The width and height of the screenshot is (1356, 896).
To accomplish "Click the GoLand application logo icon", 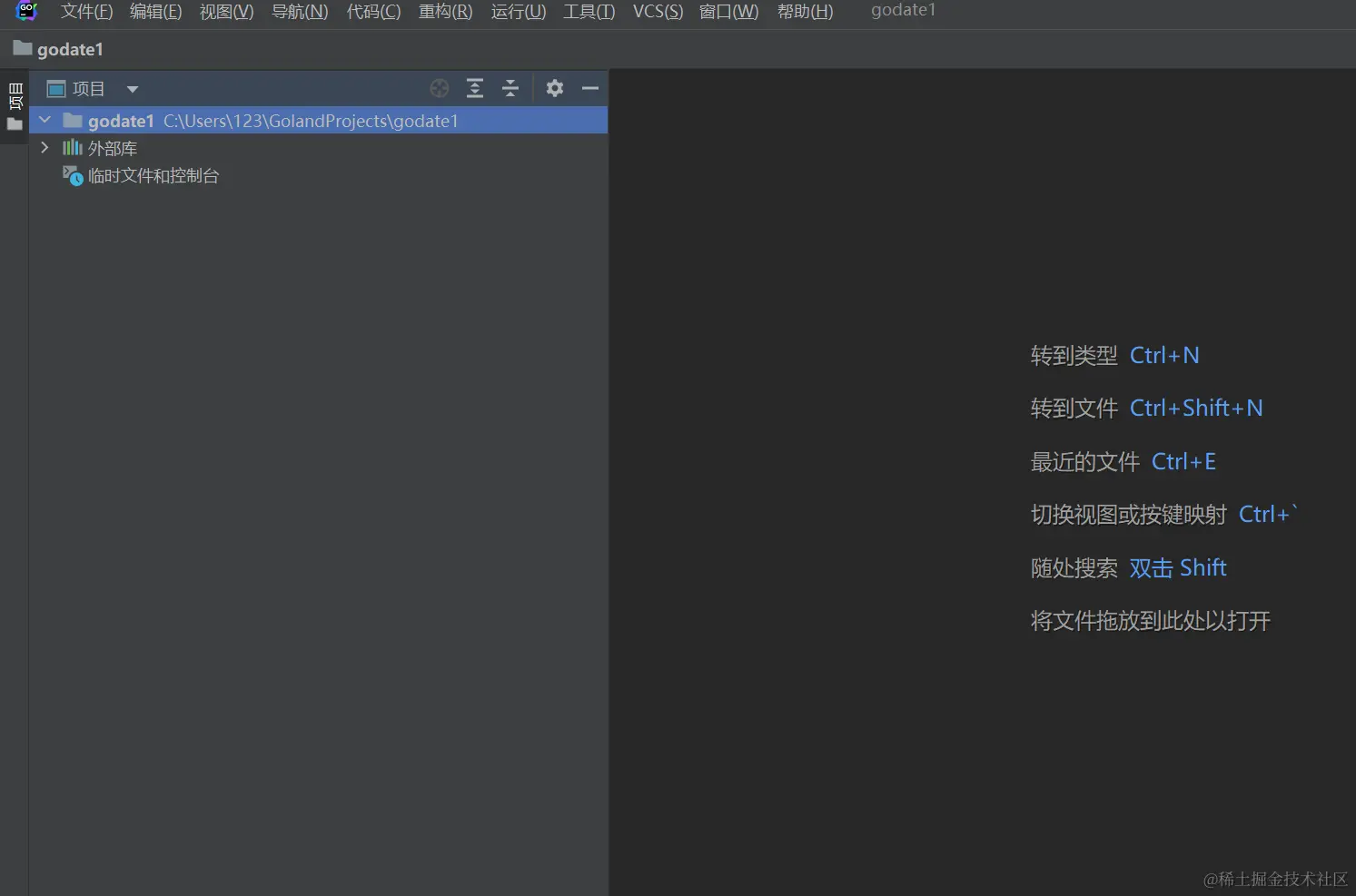I will (x=26, y=11).
